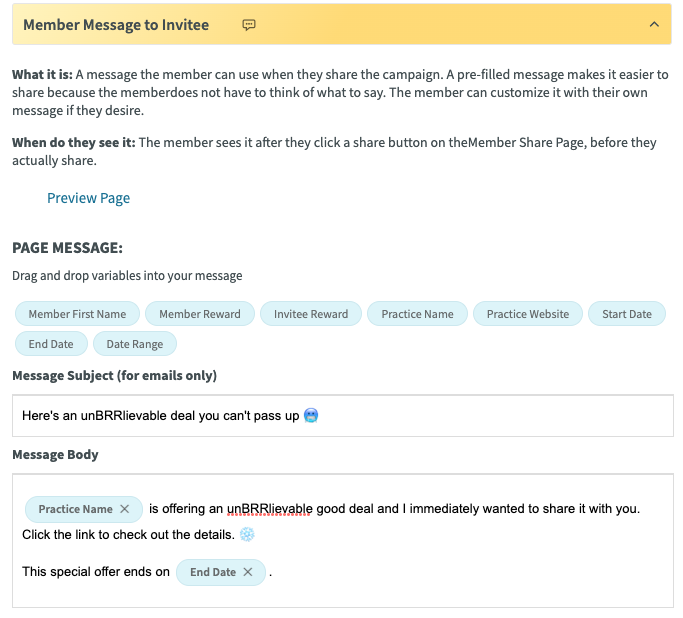683x618 pixels.
Task: Click inside the Message Body text area
Action: click(x=342, y=540)
